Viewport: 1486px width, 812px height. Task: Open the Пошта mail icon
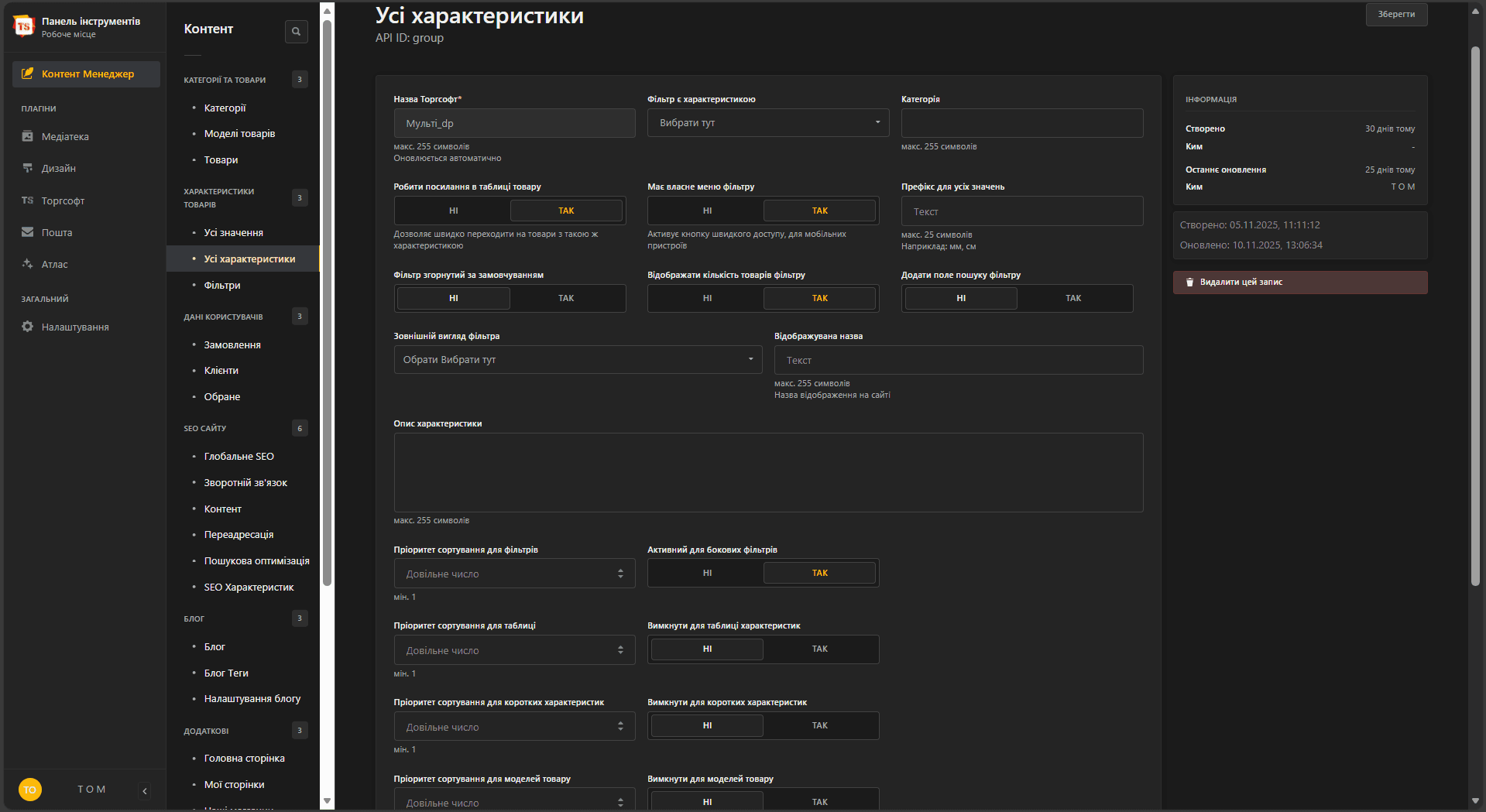(x=28, y=232)
